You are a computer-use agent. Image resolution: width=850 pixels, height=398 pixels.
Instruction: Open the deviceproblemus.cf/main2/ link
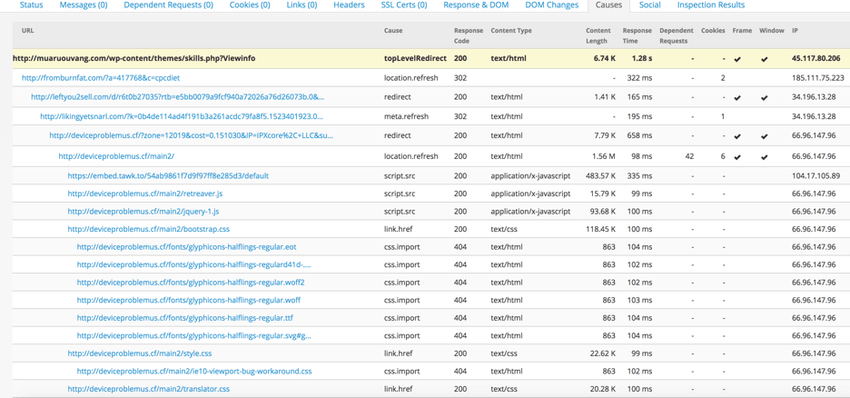coord(116,156)
